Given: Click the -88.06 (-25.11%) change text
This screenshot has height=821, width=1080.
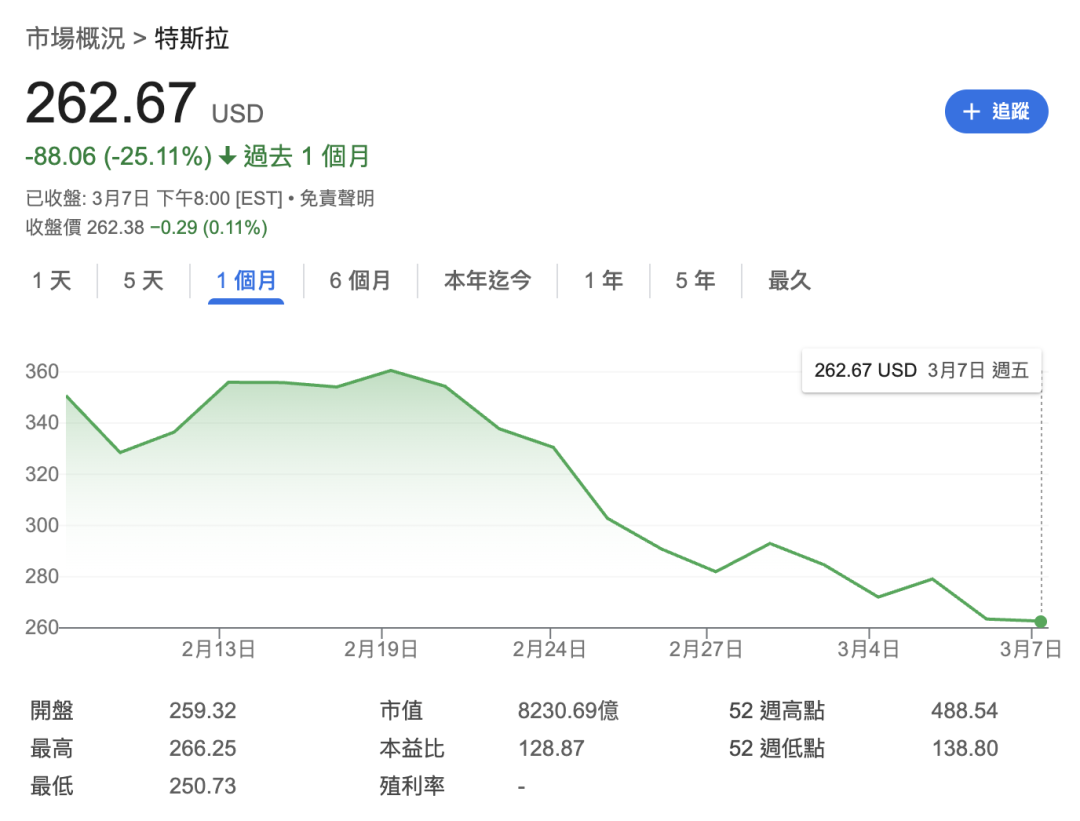Looking at the screenshot, I should coord(118,156).
